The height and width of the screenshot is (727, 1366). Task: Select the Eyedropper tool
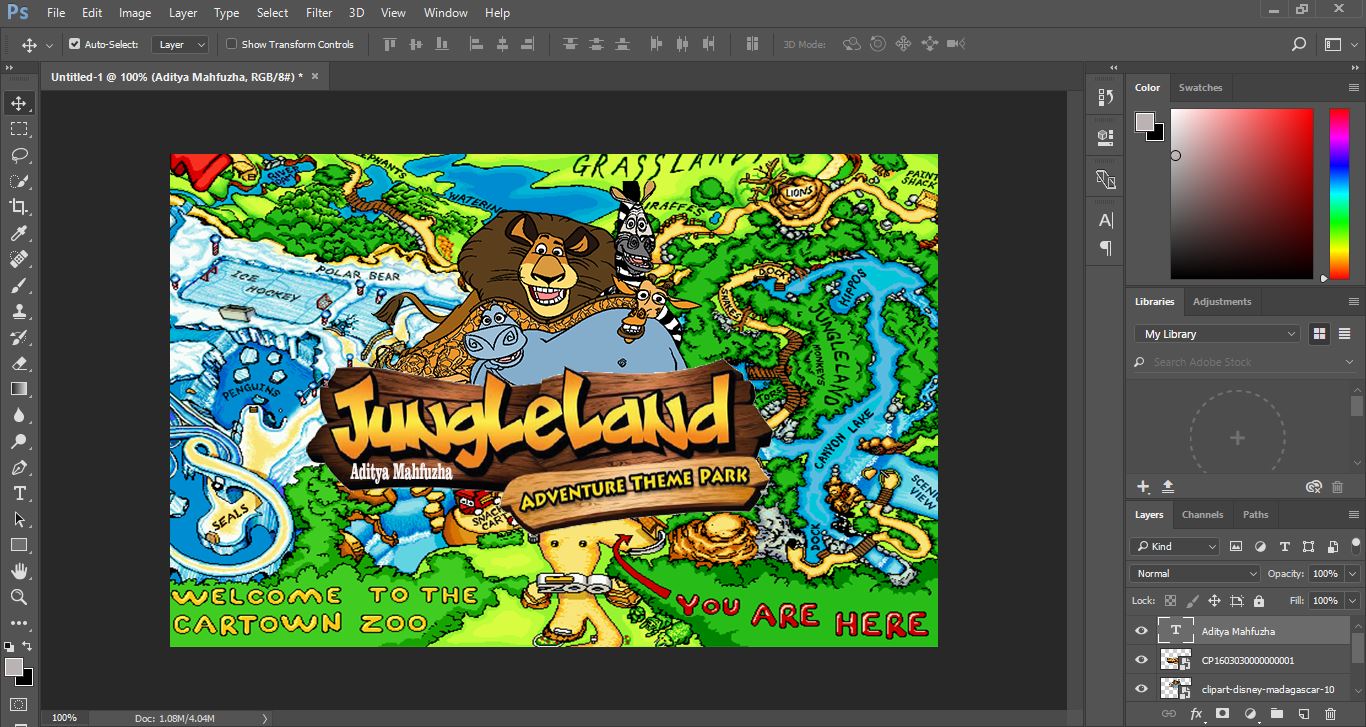[19, 233]
